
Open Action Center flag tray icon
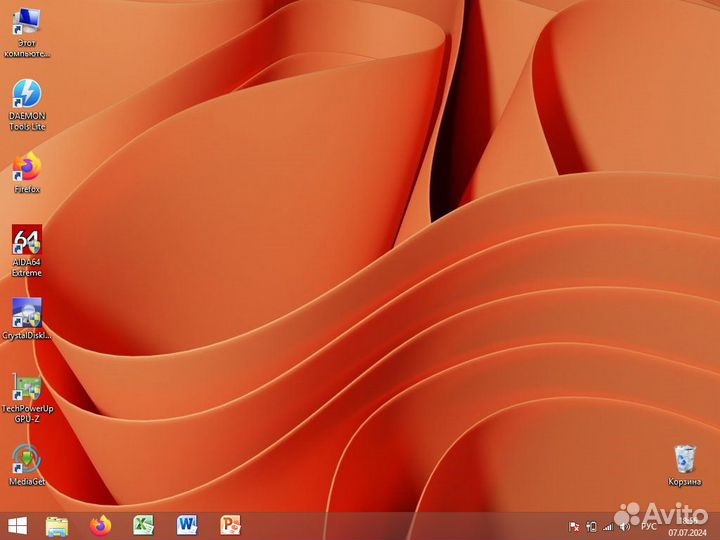pyautogui.click(x=574, y=526)
